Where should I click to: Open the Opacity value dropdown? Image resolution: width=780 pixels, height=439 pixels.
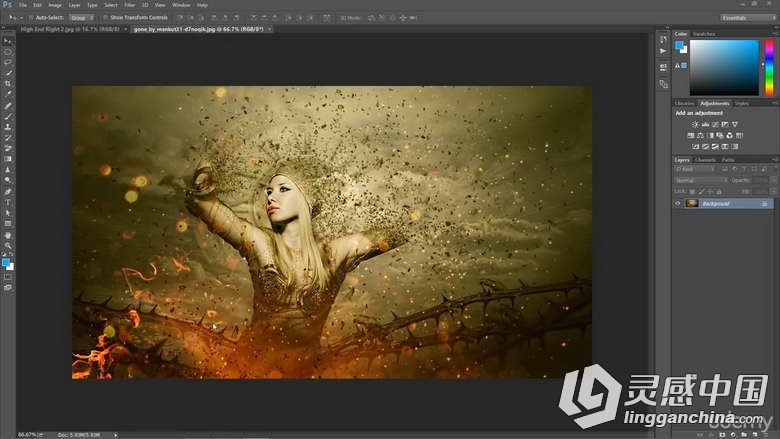(772, 180)
